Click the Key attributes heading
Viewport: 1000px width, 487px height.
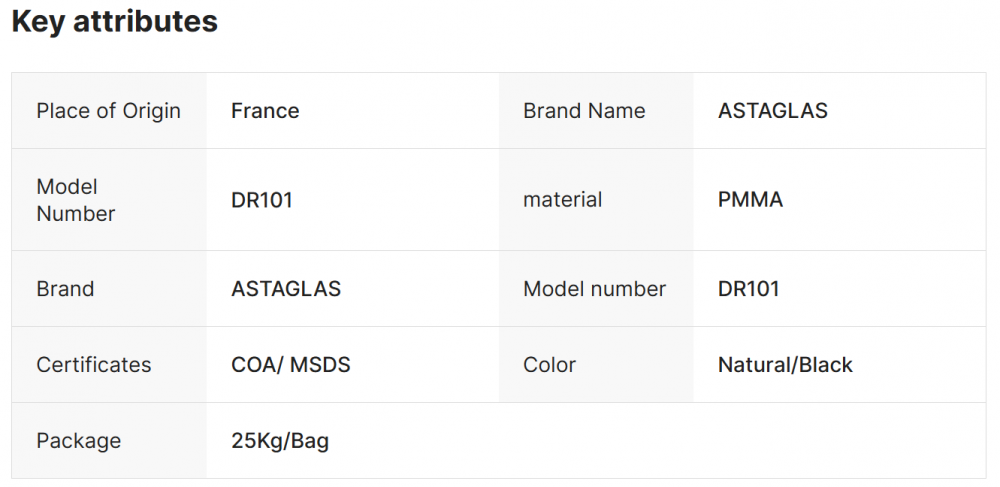114,22
